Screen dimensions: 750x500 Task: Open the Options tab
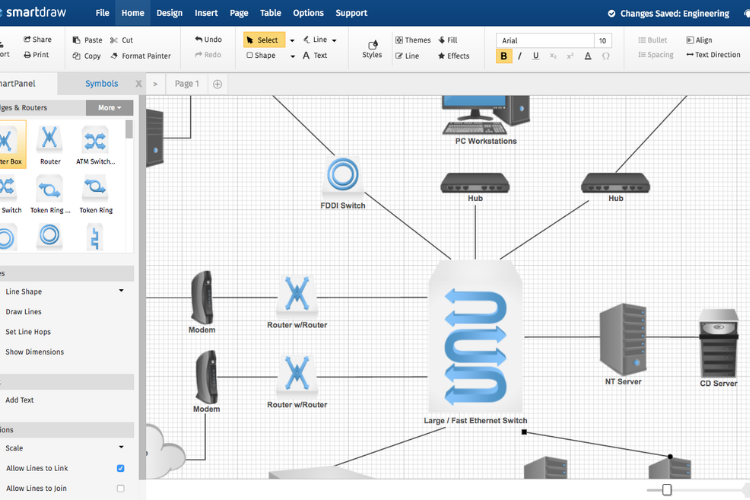(308, 13)
